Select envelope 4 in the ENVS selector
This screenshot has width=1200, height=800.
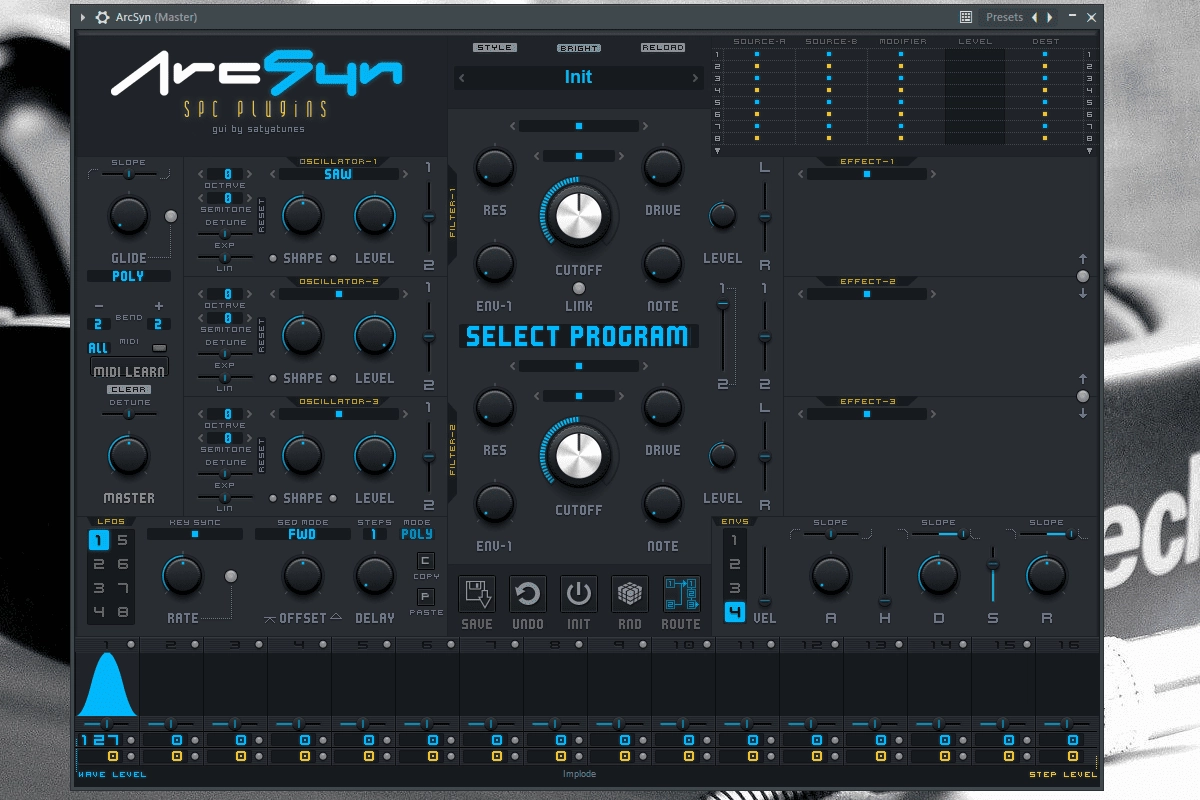(x=734, y=612)
